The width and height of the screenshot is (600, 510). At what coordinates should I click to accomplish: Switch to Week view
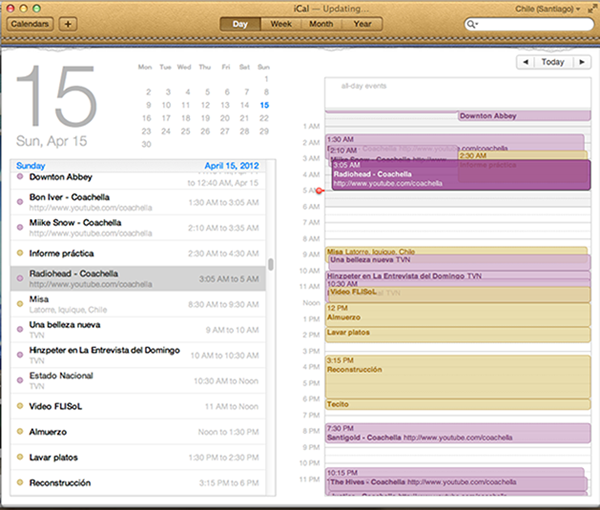tap(282, 23)
